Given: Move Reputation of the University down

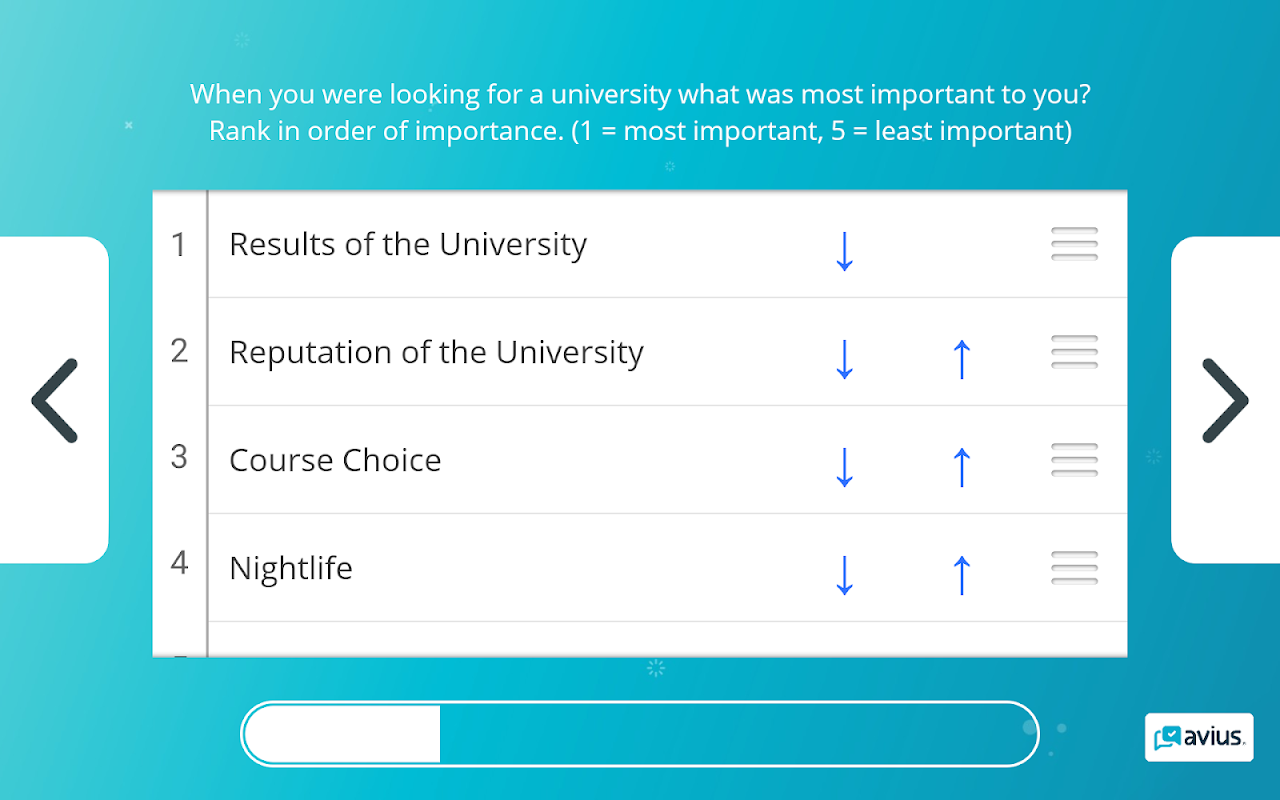Looking at the screenshot, I should 844,358.
